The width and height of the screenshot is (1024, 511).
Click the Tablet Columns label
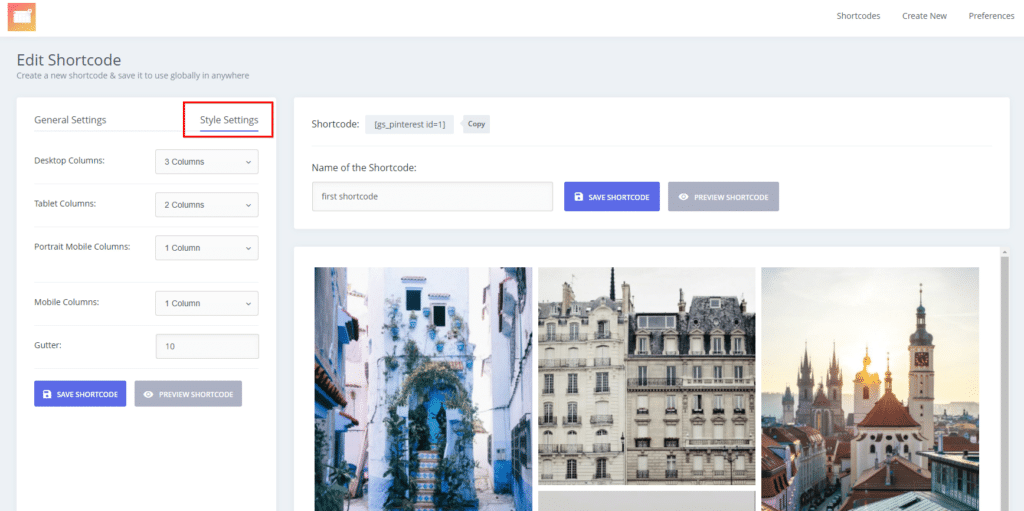[65, 203]
